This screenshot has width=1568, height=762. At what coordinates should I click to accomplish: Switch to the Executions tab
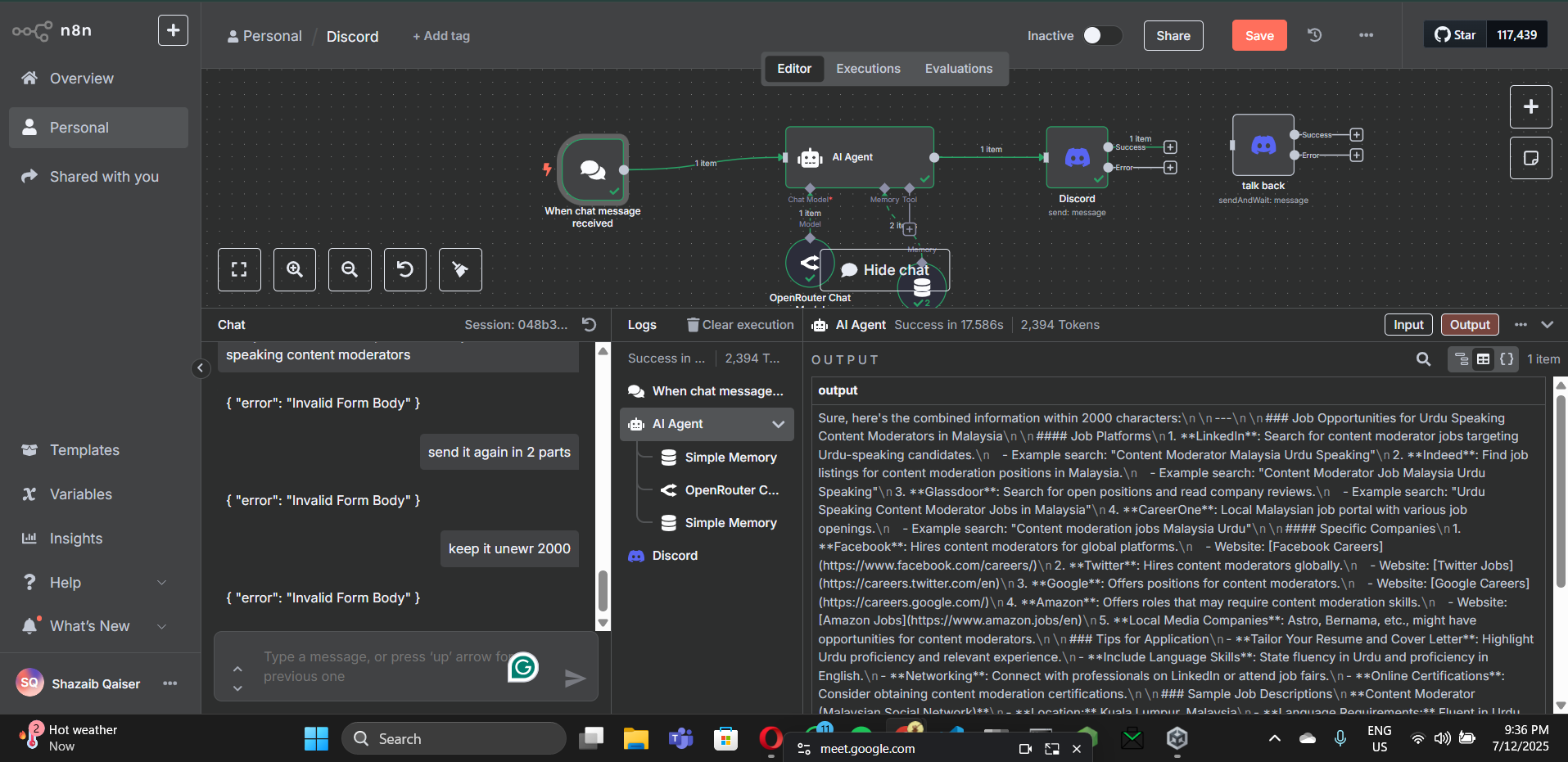tap(868, 69)
